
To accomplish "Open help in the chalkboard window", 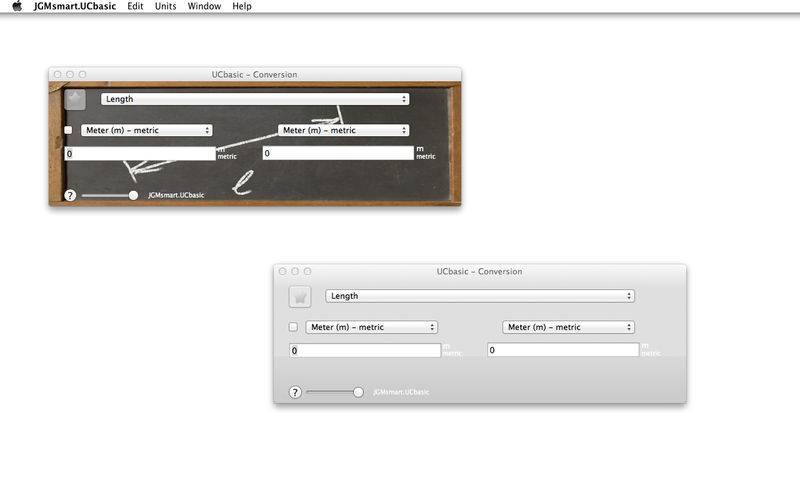I will point(70,195).
